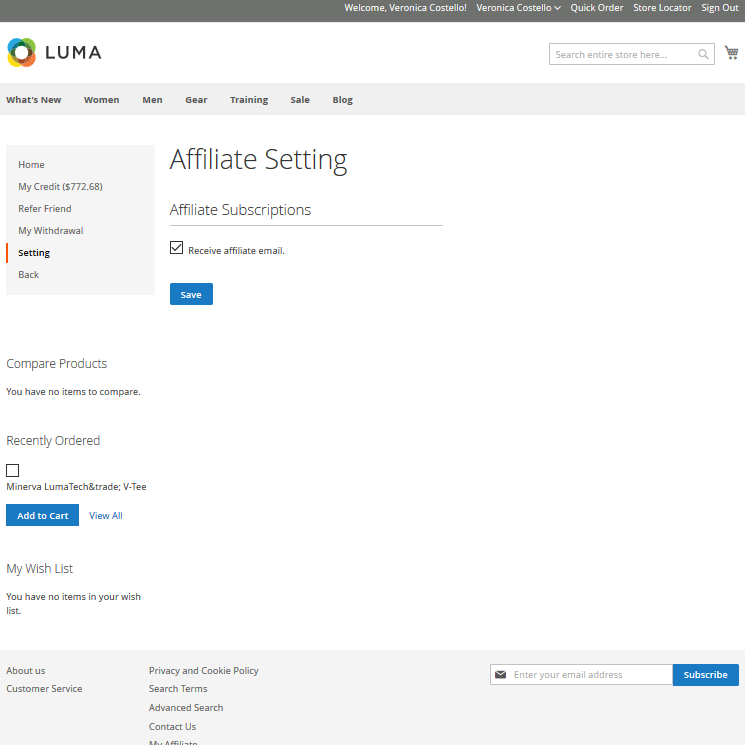Click the Subscribe button

705,675
